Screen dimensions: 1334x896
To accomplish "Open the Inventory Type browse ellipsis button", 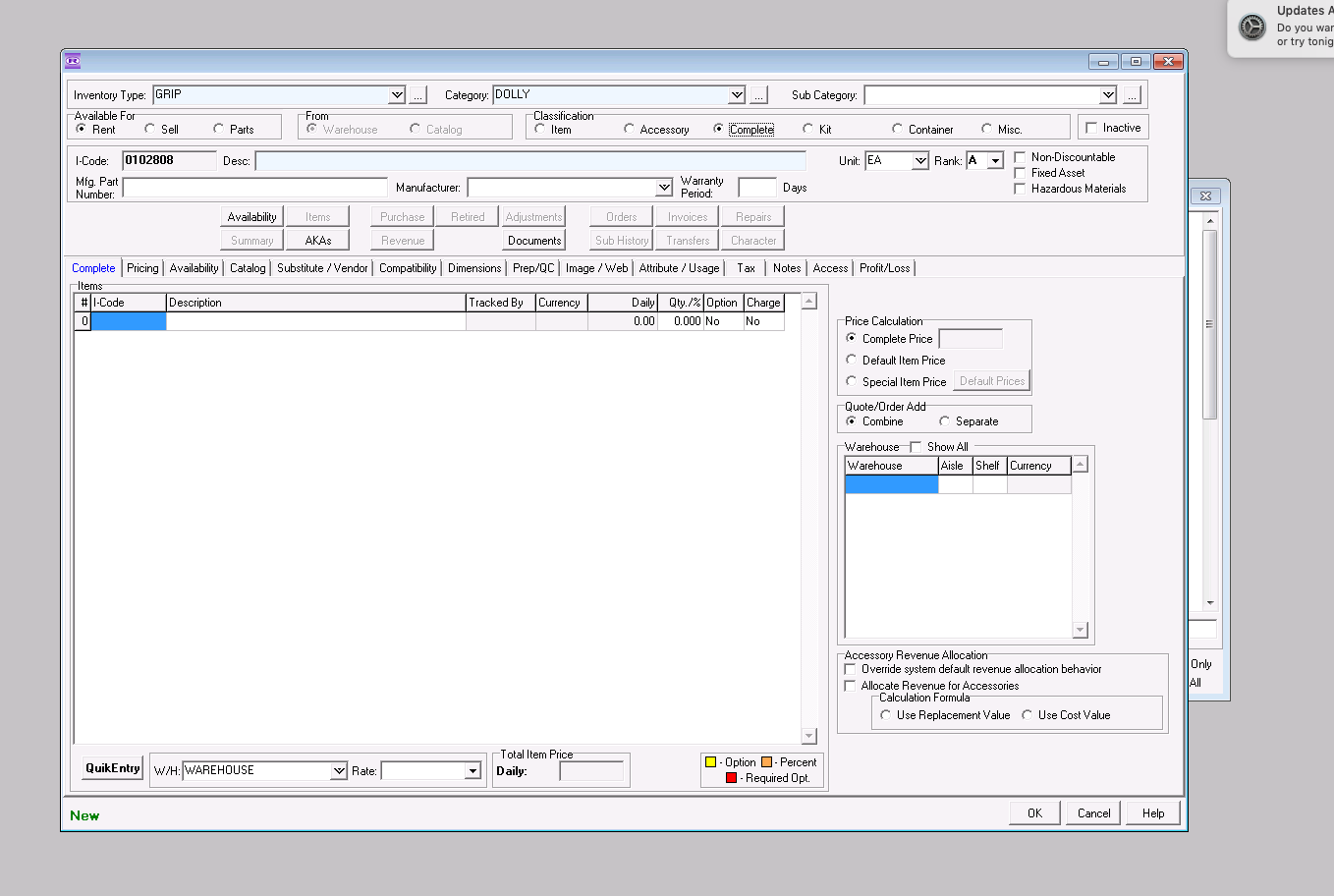I will [418, 95].
